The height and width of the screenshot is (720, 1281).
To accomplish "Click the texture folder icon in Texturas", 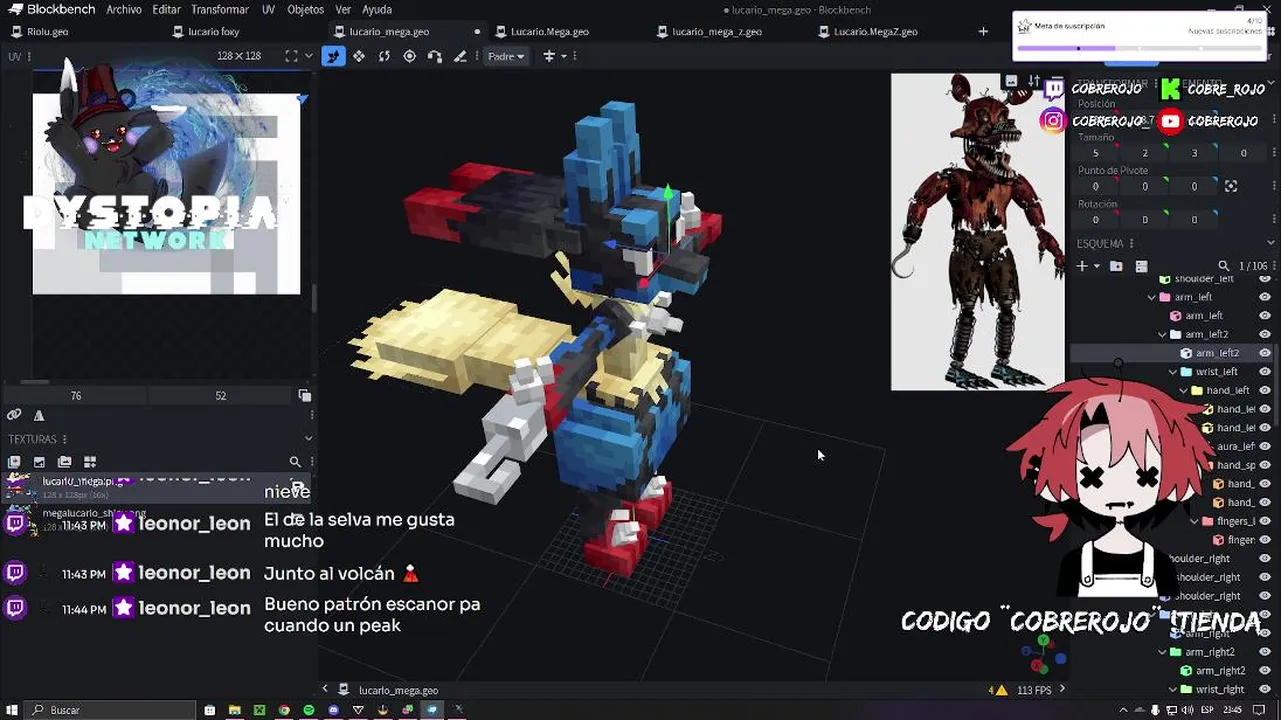I will coord(64,462).
